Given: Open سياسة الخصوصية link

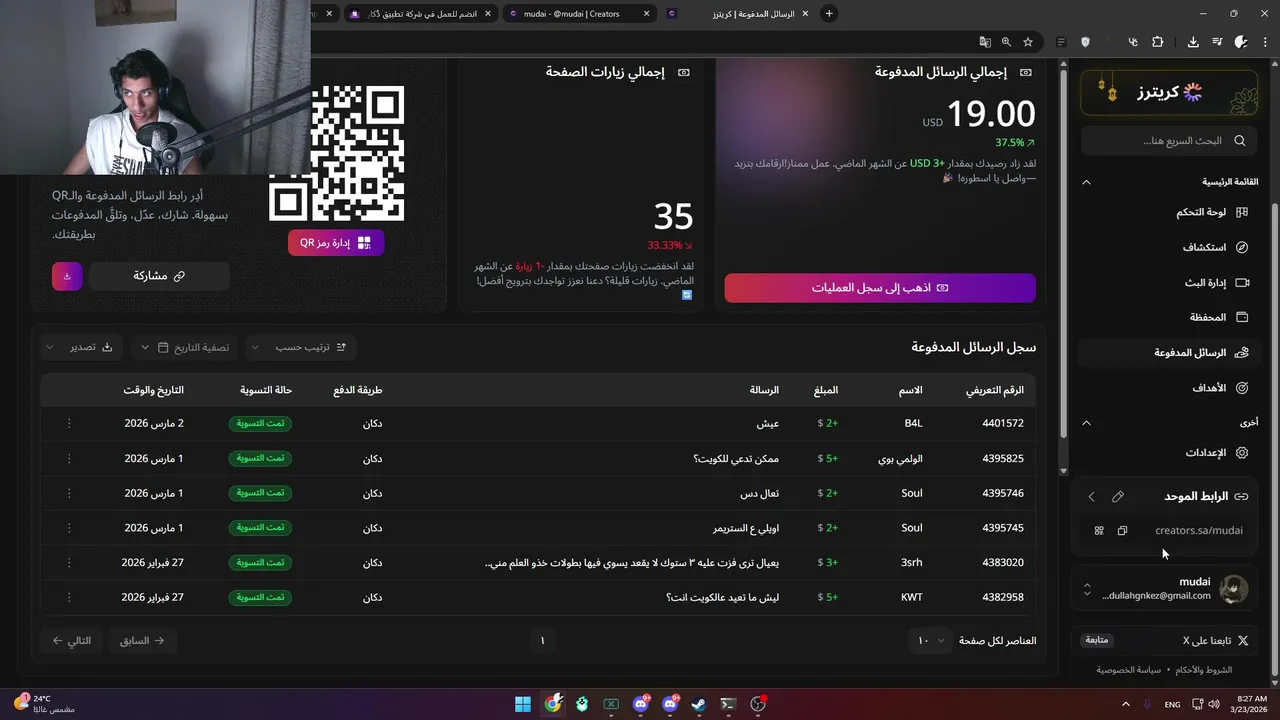Looking at the screenshot, I should tap(1129, 670).
